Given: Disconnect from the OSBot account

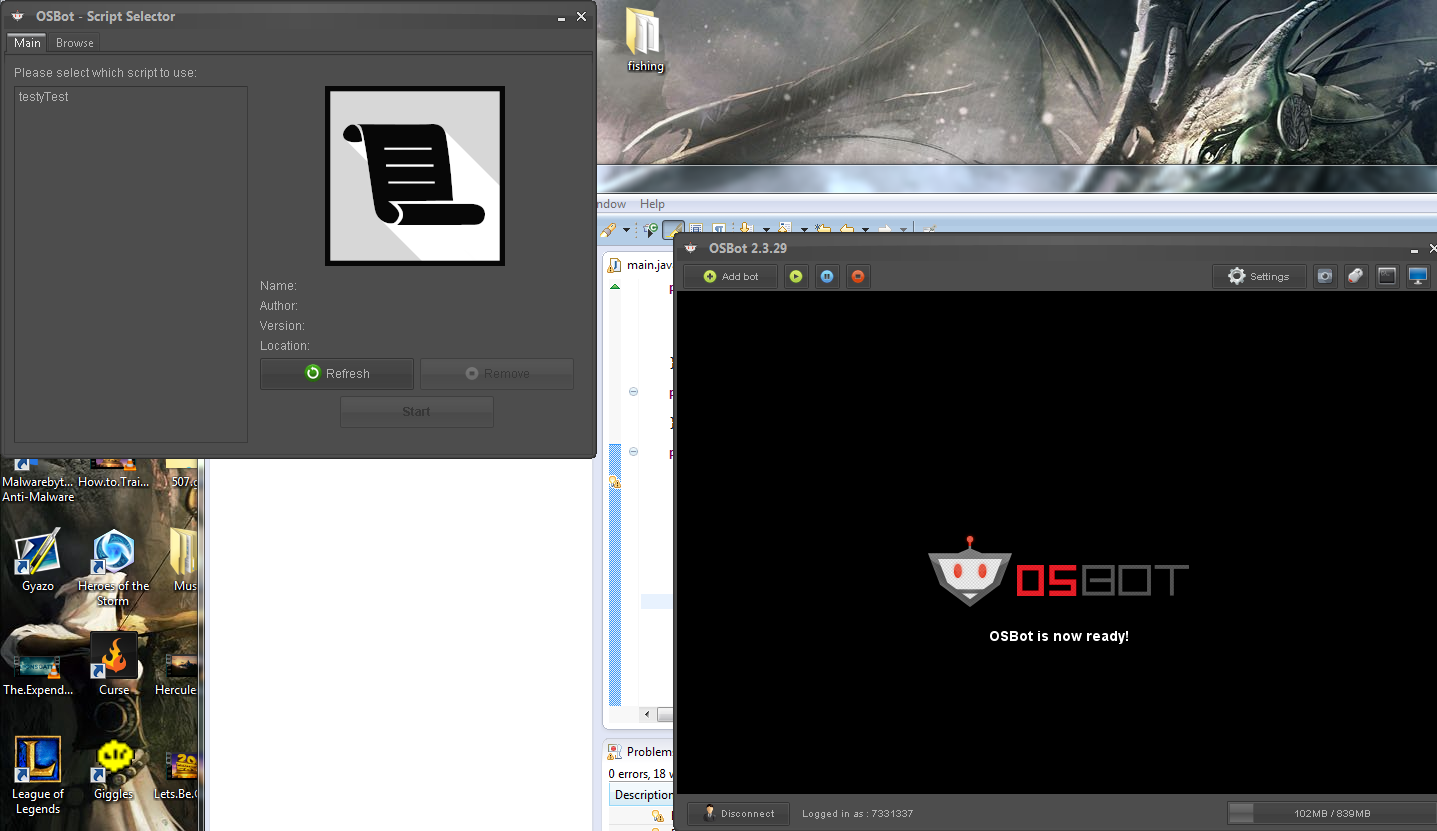Looking at the screenshot, I should [738, 813].
